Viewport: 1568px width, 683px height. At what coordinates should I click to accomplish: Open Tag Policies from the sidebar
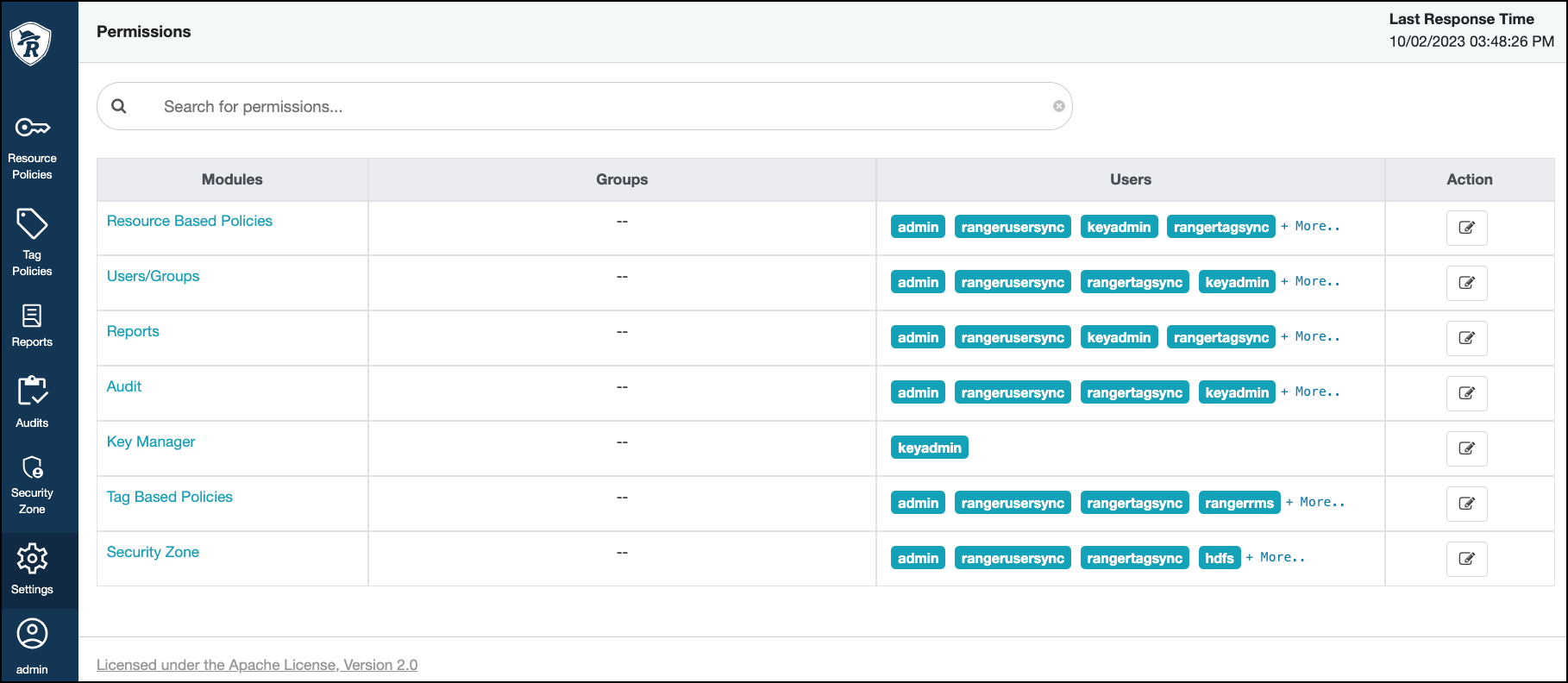(32, 242)
